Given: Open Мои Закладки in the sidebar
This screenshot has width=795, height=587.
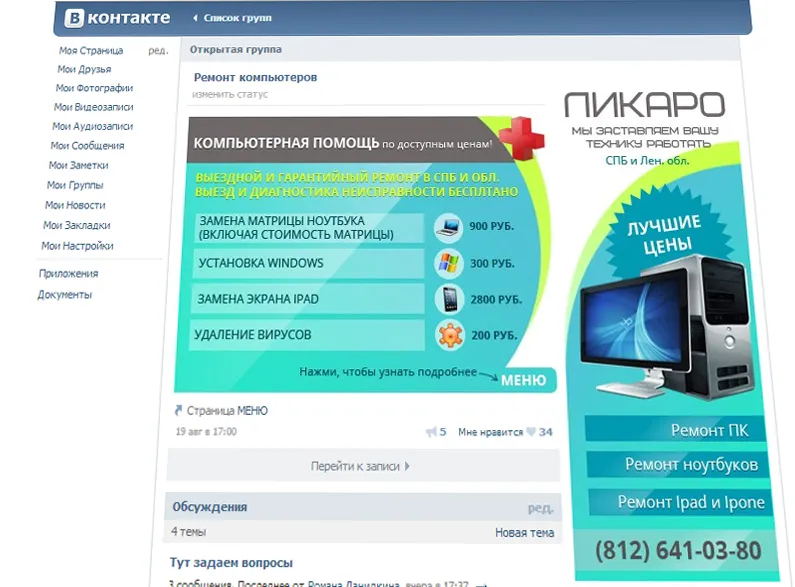Looking at the screenshot, I should (x=77, y=226).
